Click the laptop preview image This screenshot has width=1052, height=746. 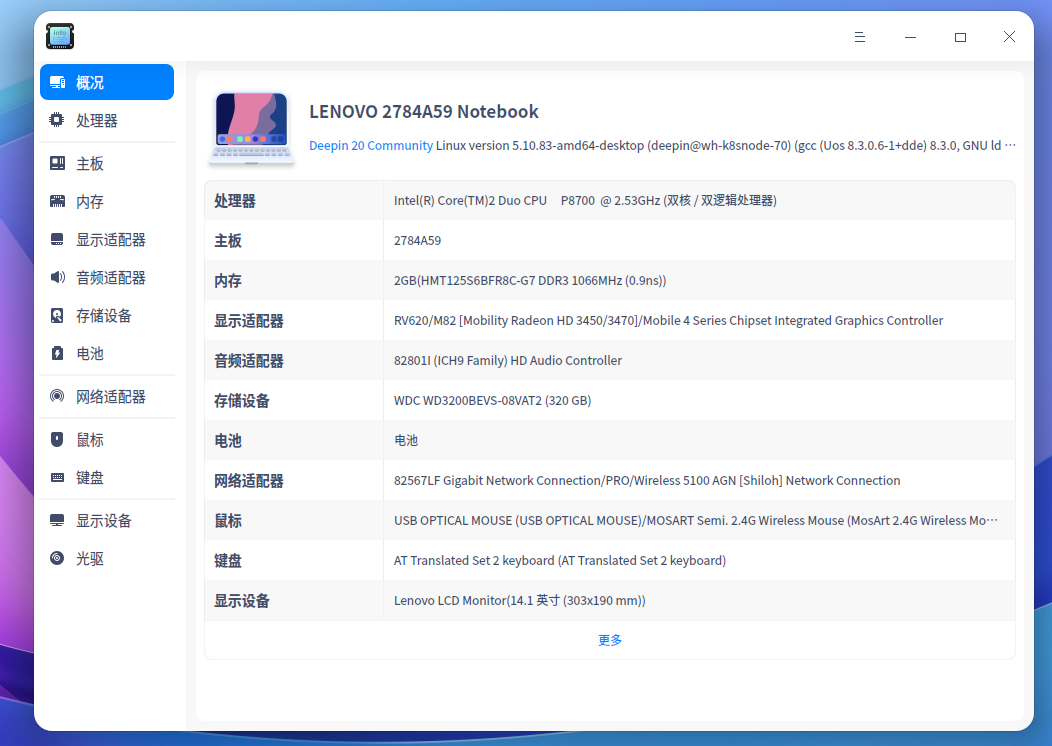251,127
